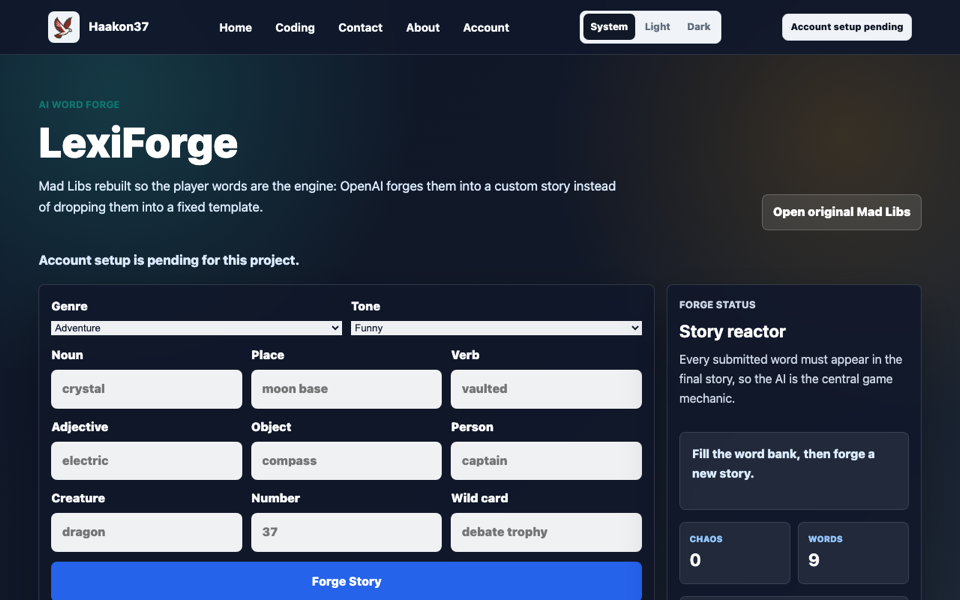960x600 pixels.
Task: Expand the Tone dropdown set to Funny
Action: coord(497,328)
